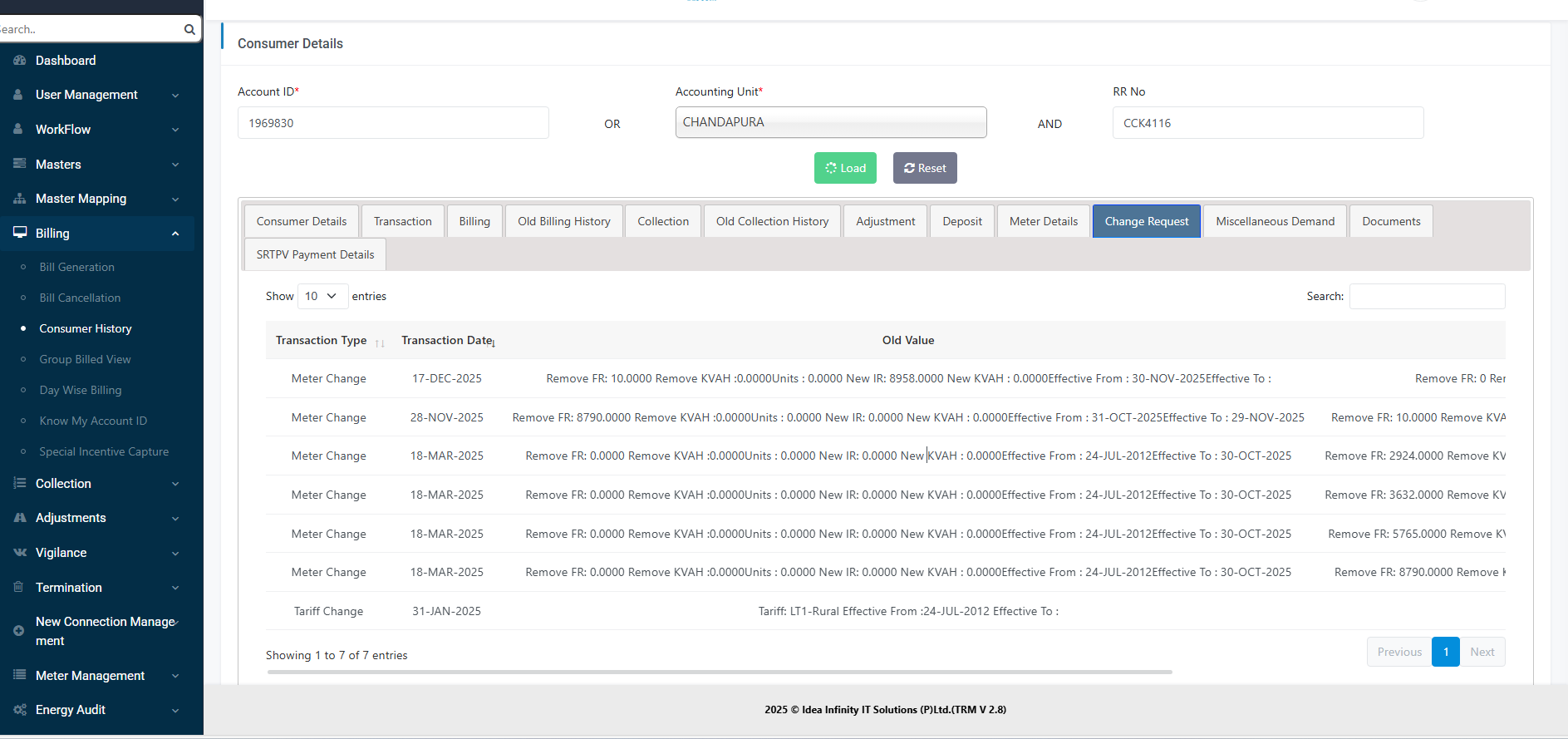The image size is (1568, 739).
Task: Open the Old Billing History tab
Action: (563, 221)
